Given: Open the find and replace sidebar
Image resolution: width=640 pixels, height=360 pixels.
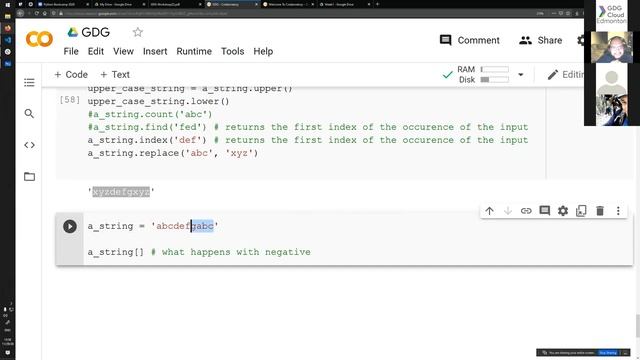Looking at the screenshot, I should (x=29, y=113).
